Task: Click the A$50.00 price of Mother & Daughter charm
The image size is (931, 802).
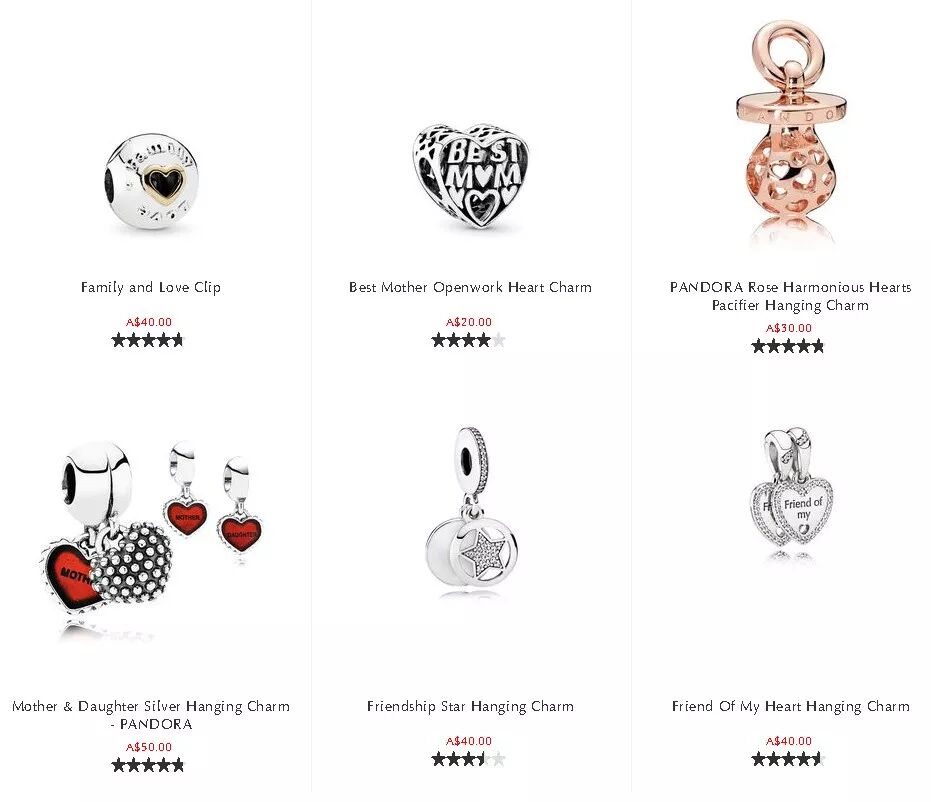Action: click(x=148, y=747)
